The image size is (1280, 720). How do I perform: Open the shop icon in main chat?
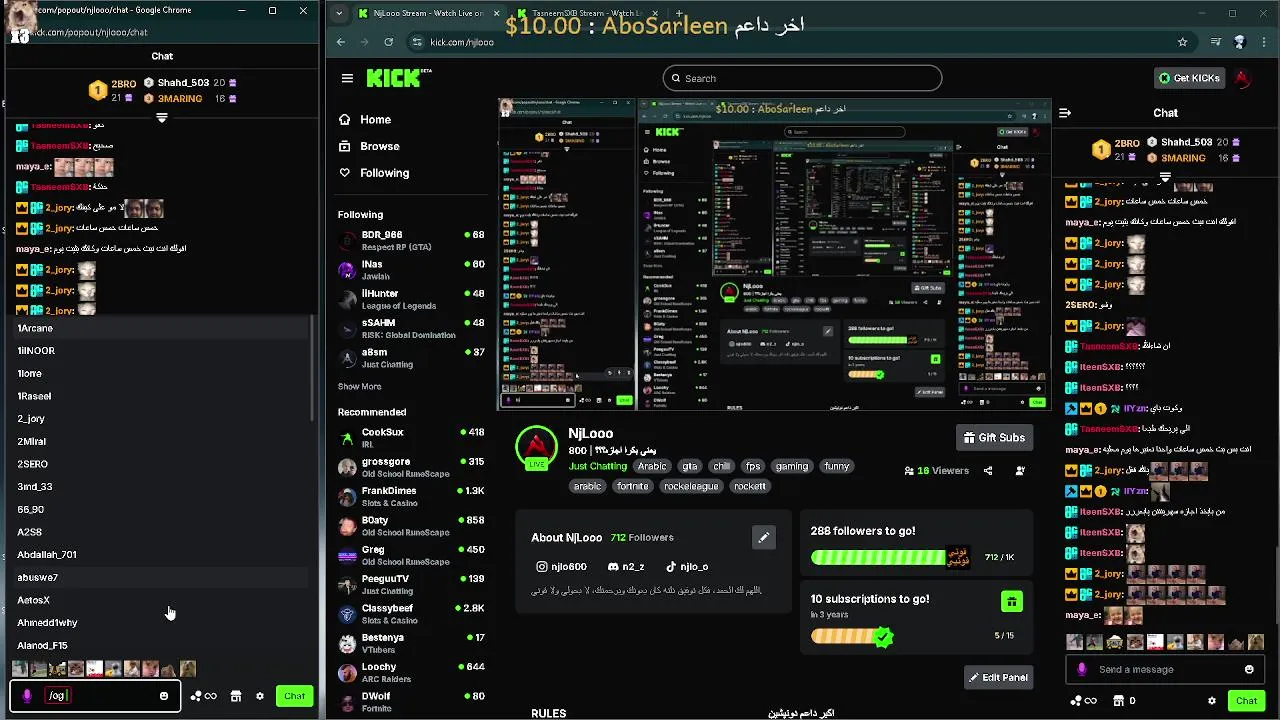[1119, 701]
